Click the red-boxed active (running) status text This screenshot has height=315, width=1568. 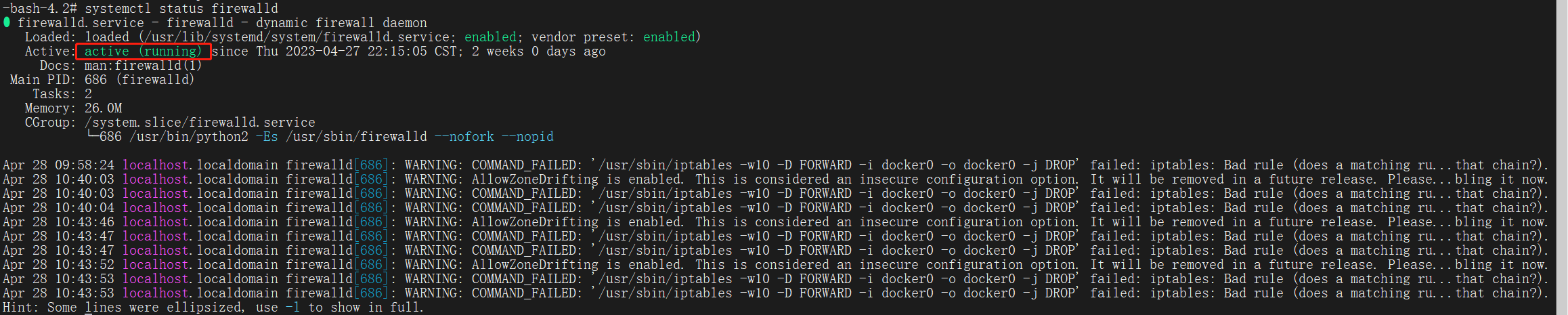(144, 51)
